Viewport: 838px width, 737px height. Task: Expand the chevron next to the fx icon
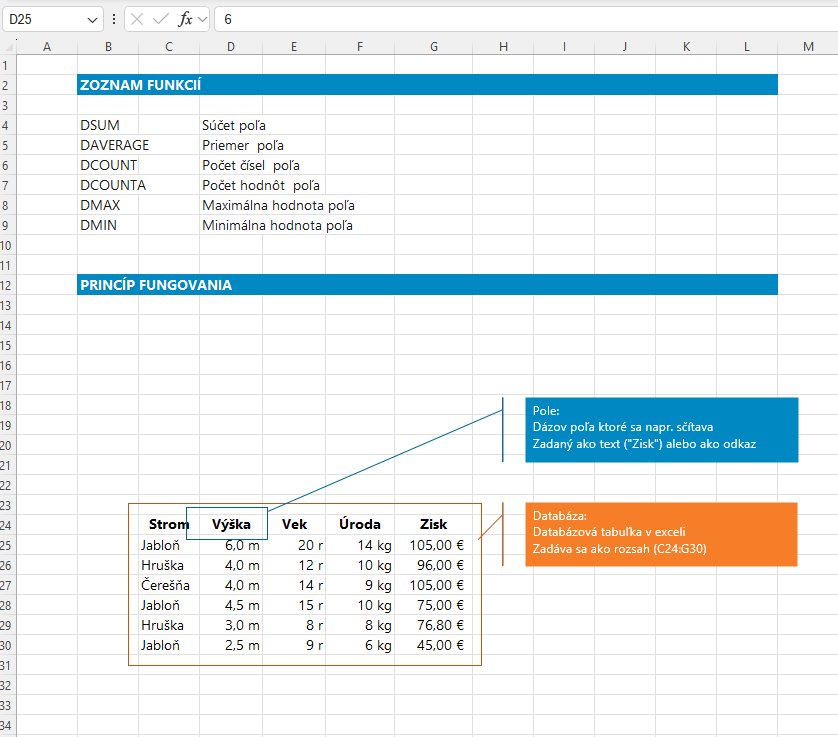pyautogui.click(x=203, y=19)
